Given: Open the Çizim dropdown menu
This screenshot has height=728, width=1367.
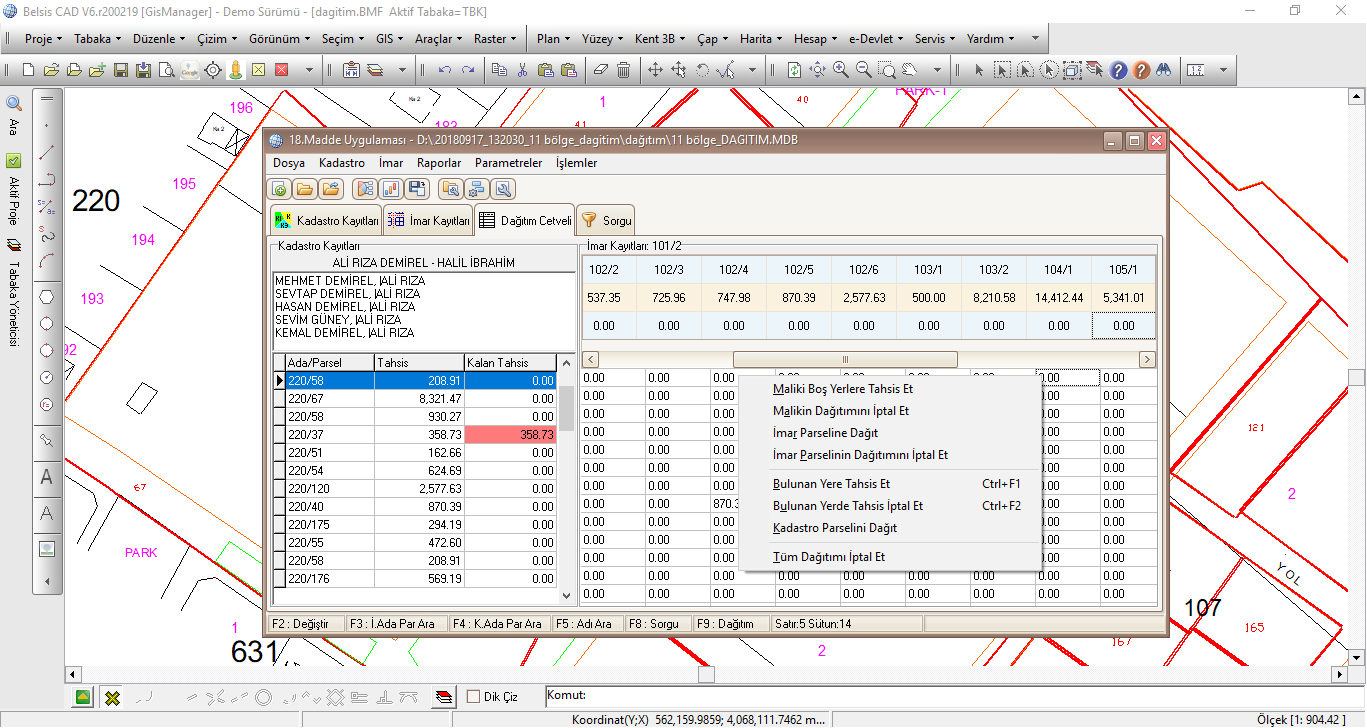Looking at the screenshot, I should tap(217, 39).
